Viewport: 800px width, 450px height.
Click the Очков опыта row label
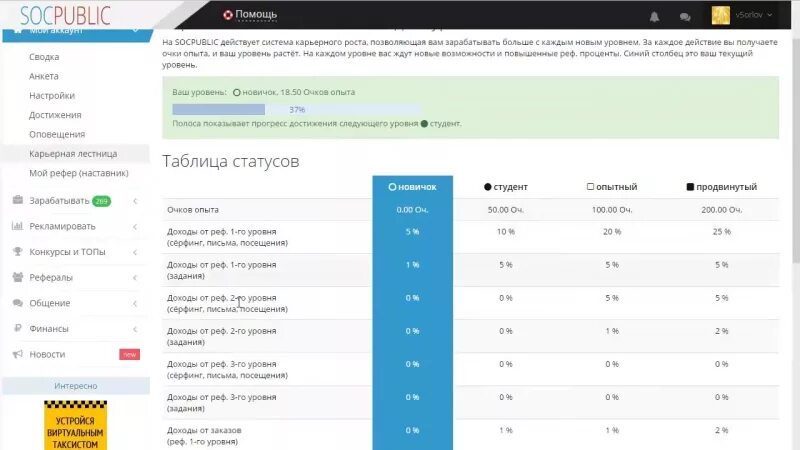click(193, 210)
